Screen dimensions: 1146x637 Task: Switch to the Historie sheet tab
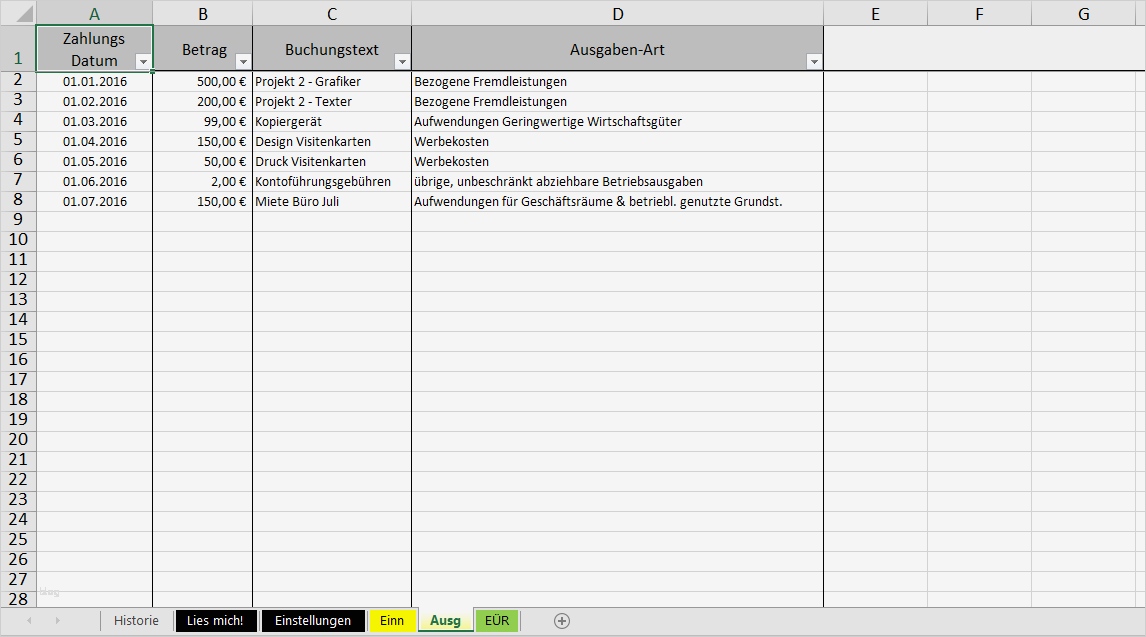(x=136, y=620)
